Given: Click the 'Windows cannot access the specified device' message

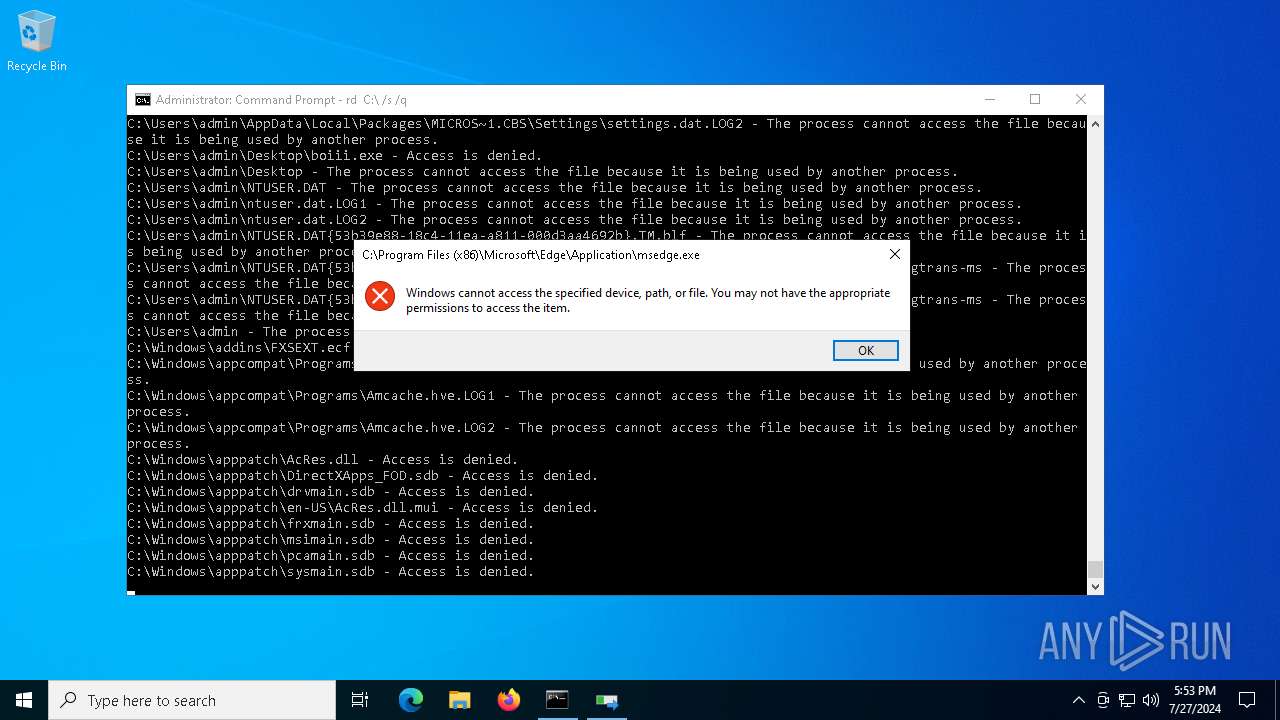Looking at the screenshot, I should pyautogui.click(x=648, y=300).
